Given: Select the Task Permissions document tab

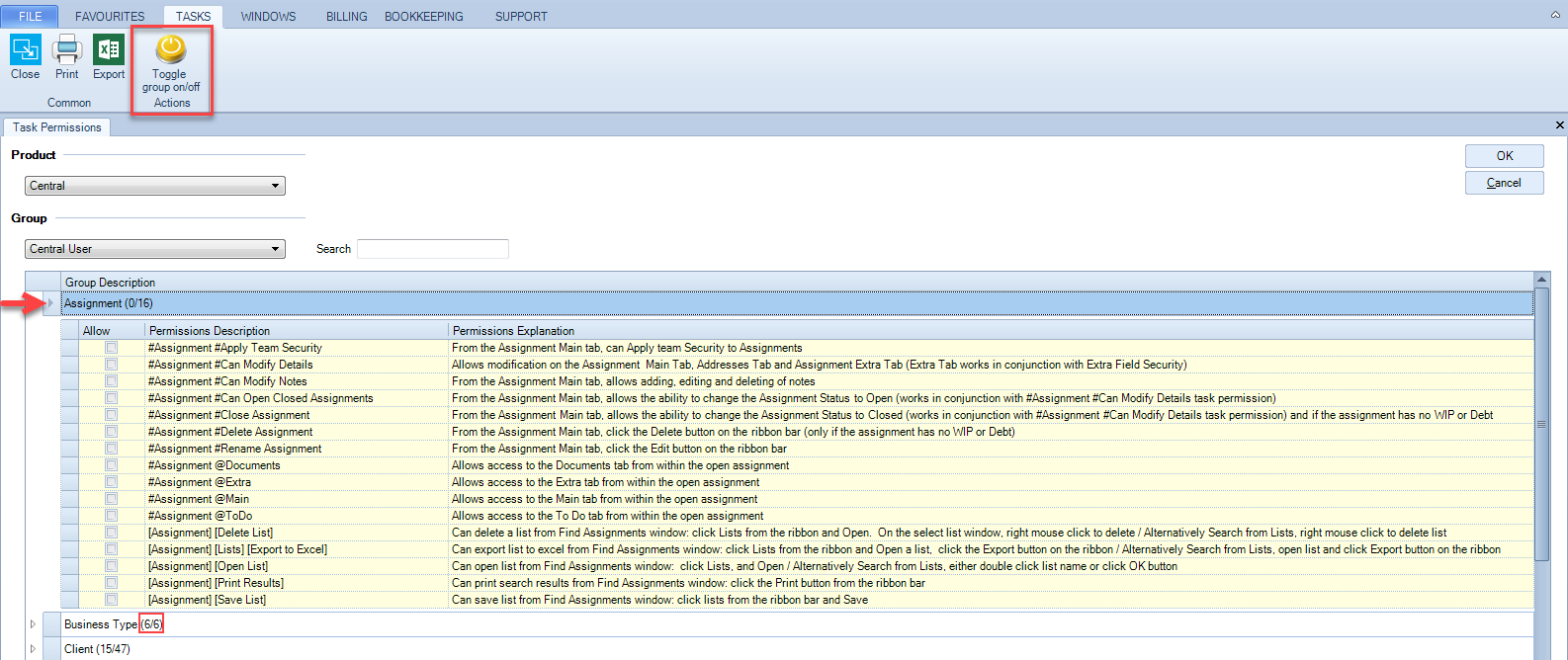Looking at the screenshot, I should click(56, 127).
